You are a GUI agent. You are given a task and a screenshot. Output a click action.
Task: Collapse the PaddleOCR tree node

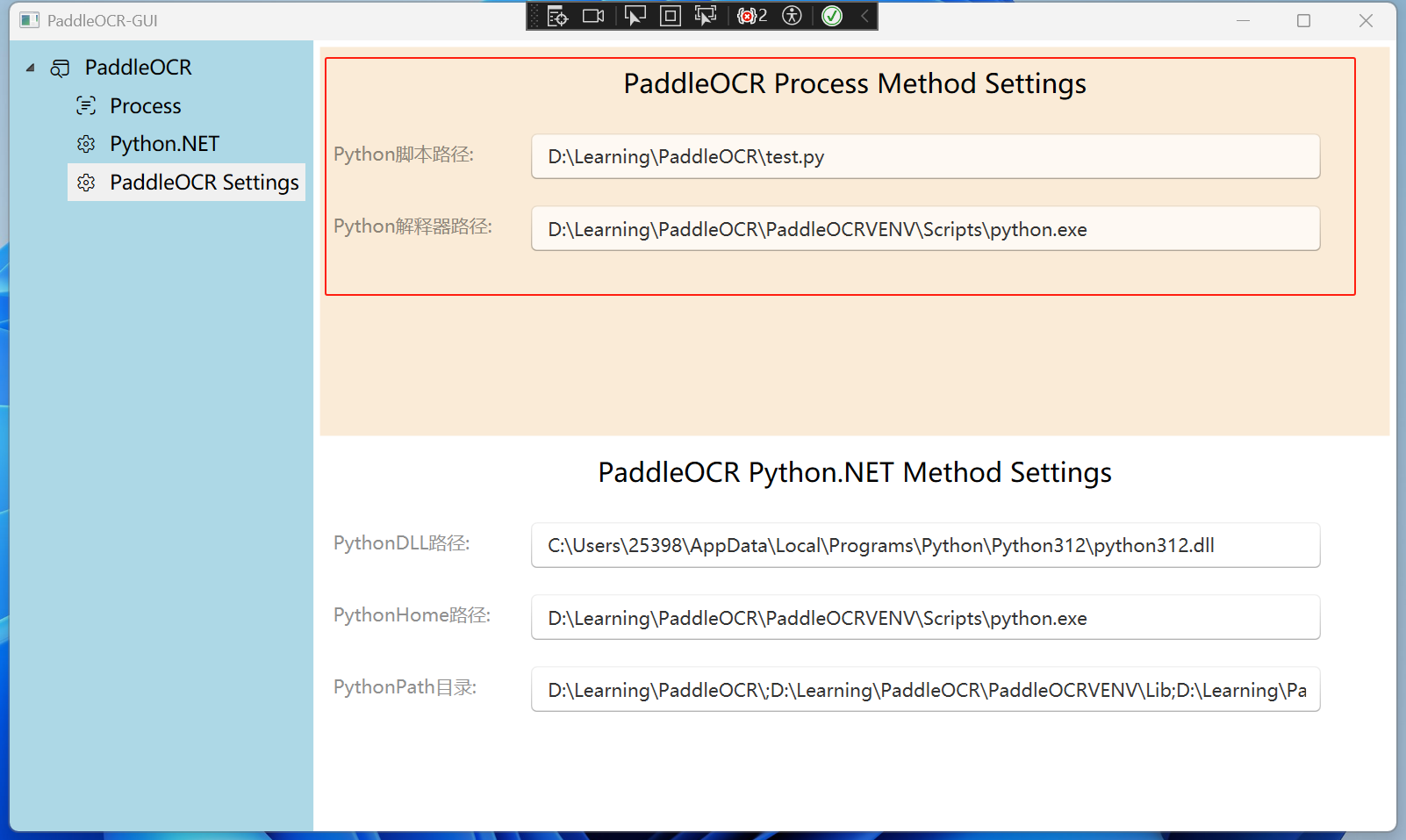30,68
